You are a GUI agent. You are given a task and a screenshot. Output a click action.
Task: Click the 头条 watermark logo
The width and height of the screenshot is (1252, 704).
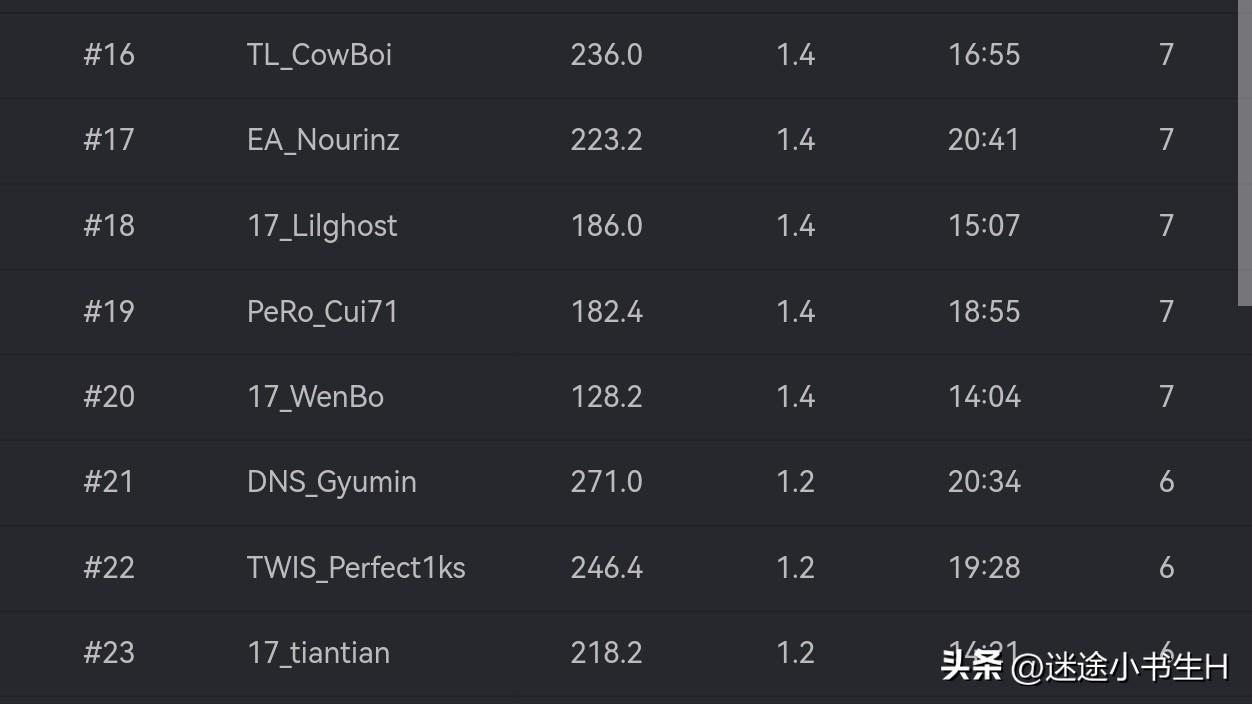(x=970, y=666)
